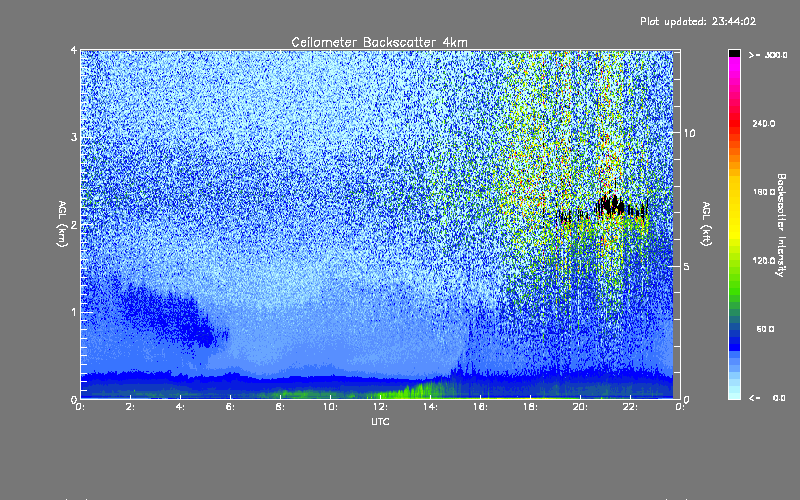
Task: Select the "20:" UTC tick label
Action: (580, 407)
